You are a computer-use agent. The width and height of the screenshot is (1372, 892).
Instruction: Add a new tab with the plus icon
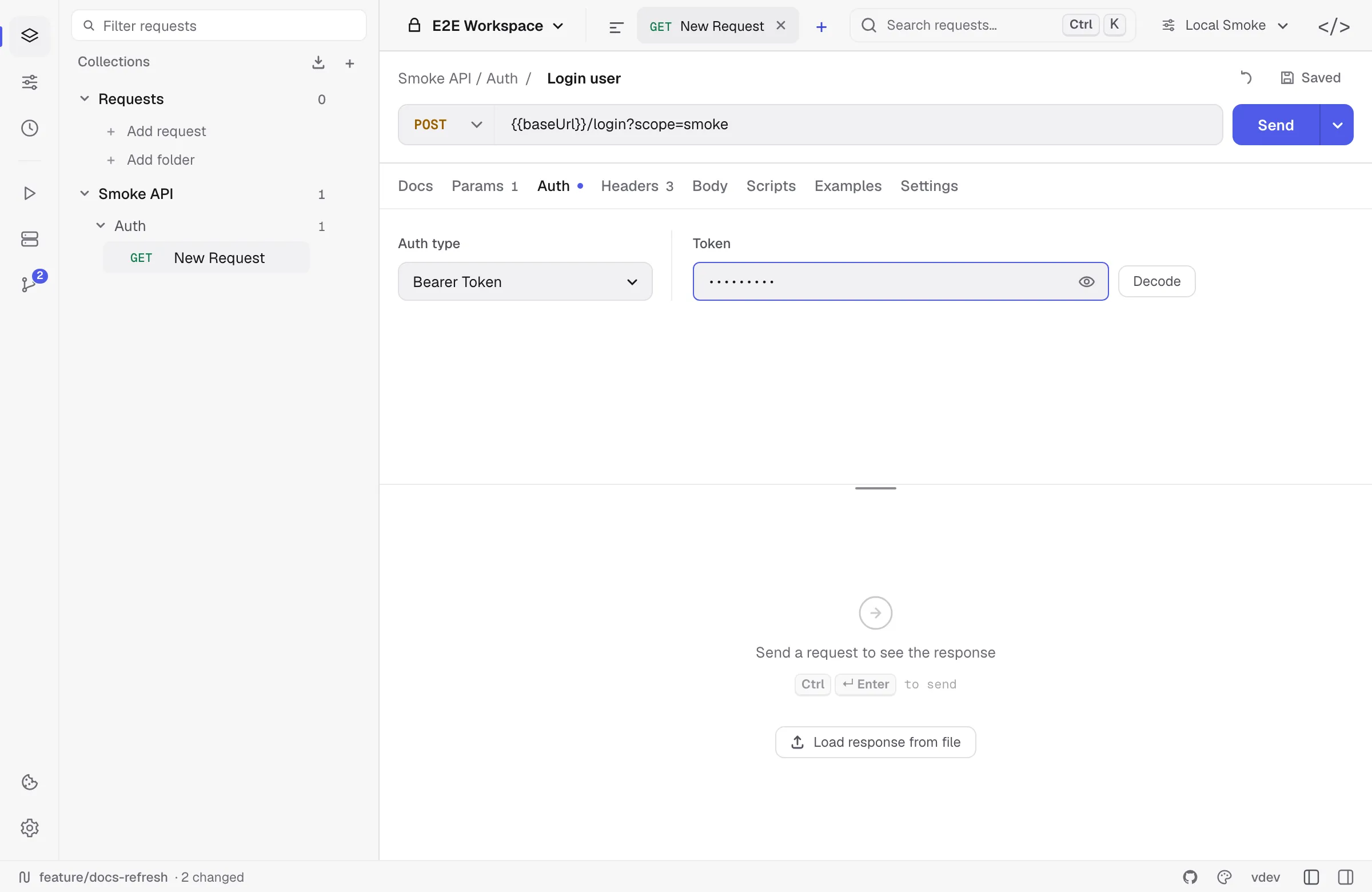click(821, 26)
